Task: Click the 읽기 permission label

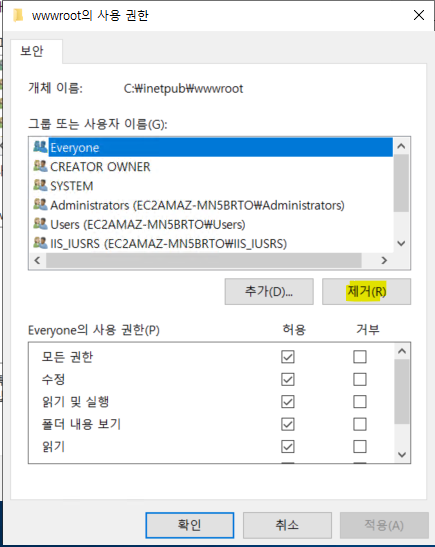Action: tap(53, 447)
